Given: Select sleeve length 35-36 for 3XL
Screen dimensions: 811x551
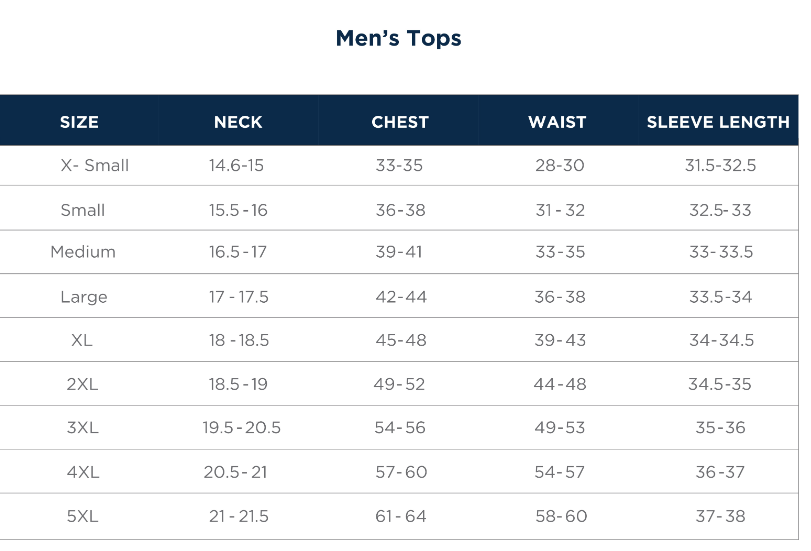Looking at the screenshot, I should pyautogui.click(x=720, y=428).
